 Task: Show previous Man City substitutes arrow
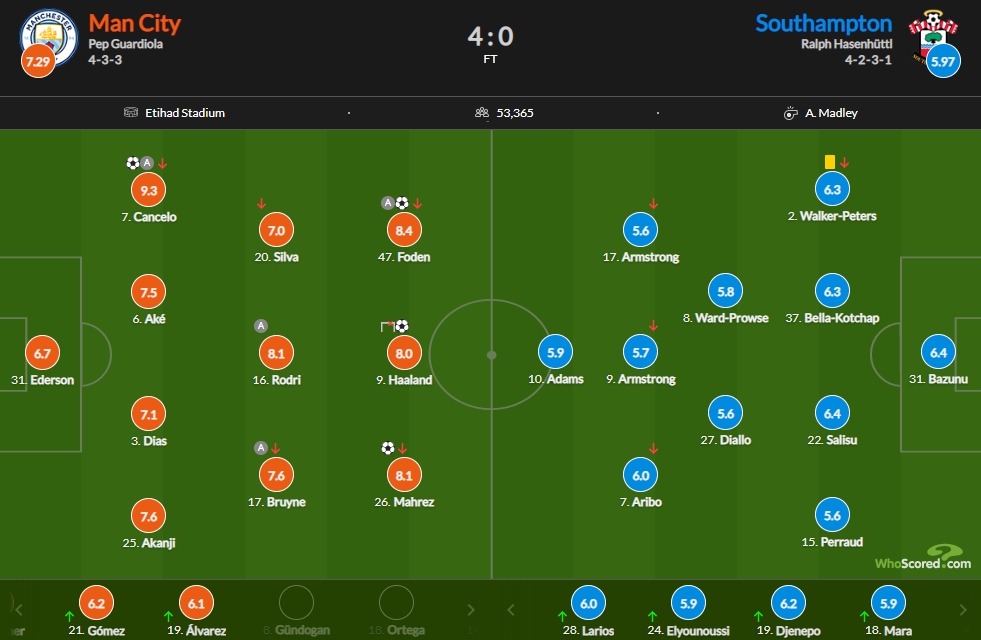(x=19, y=609)
